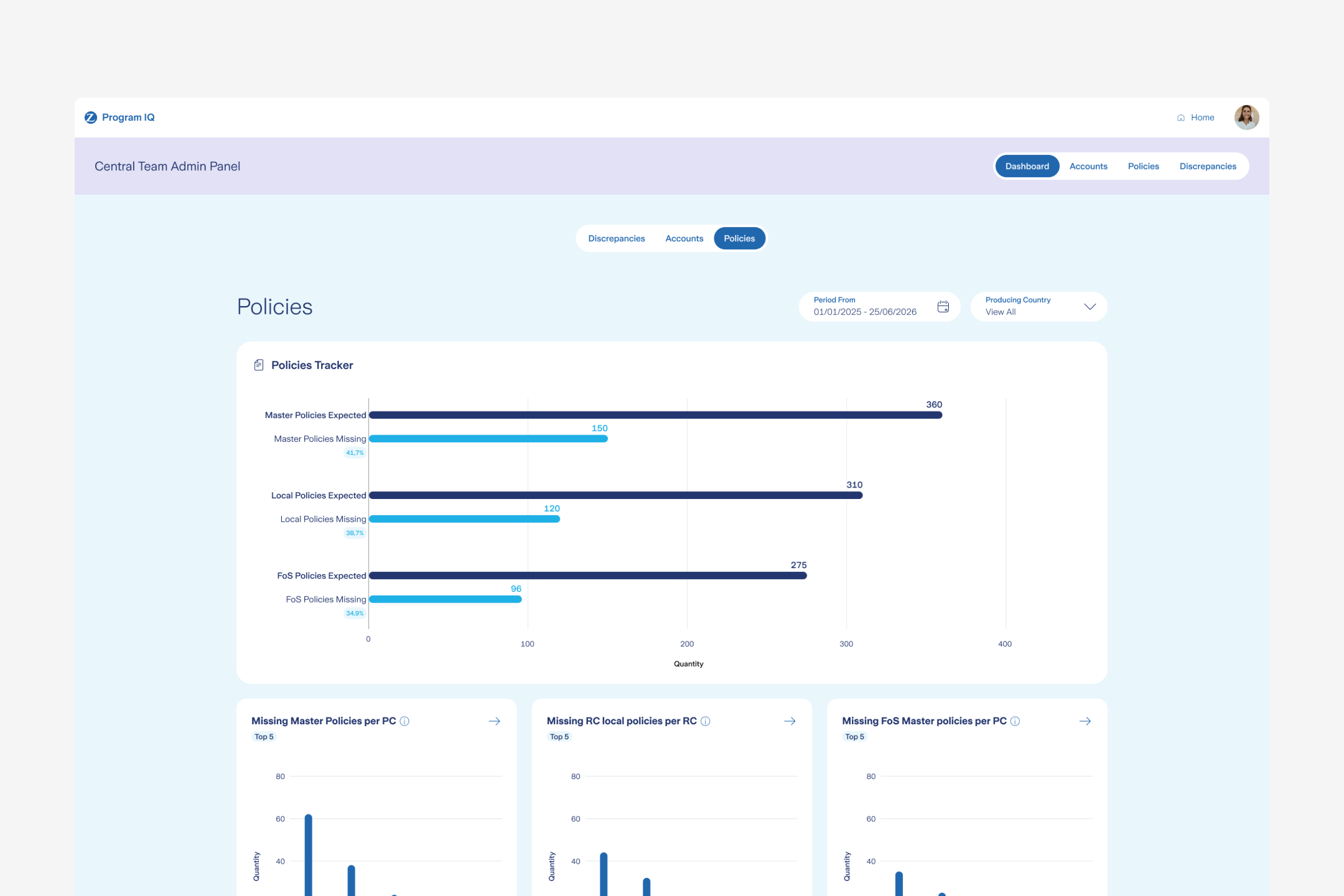The width and height of the screenshot is (1344, 896).
Task: Click the tallest bar in Missing FoS Master chart
Action: [x=899, y=884]
